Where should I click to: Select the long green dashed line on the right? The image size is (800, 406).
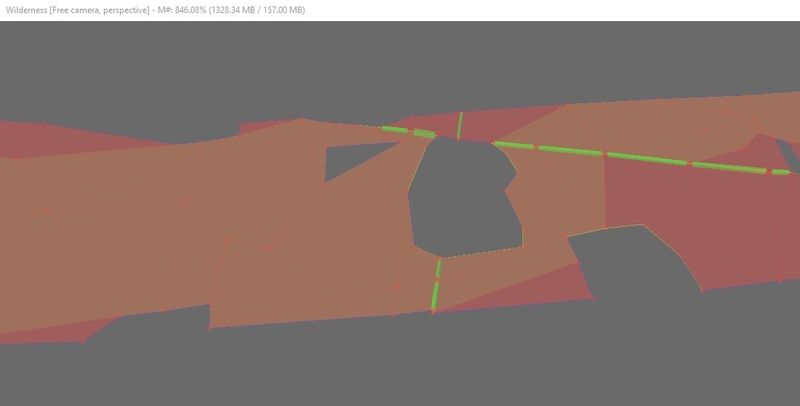tap(643, 159)
